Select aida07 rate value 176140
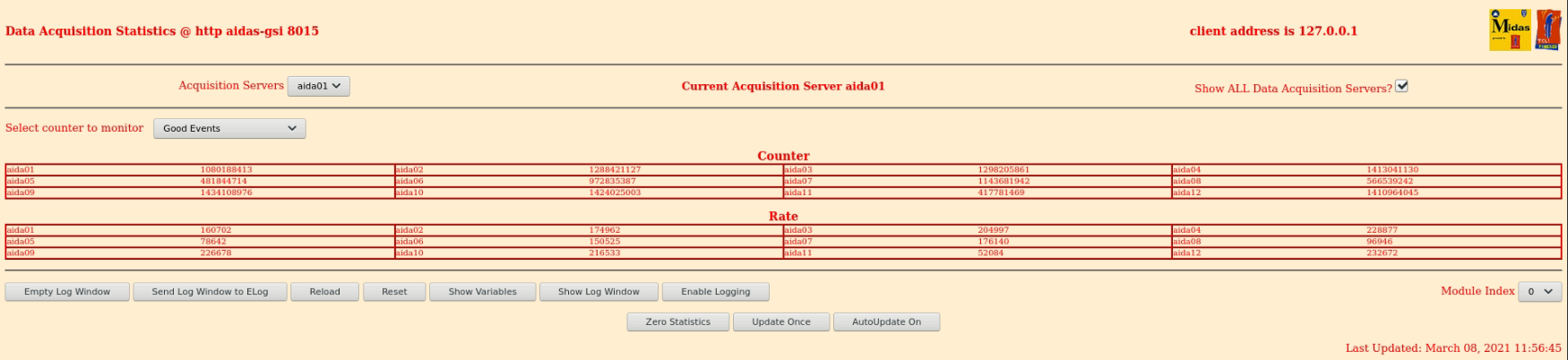 993,242
